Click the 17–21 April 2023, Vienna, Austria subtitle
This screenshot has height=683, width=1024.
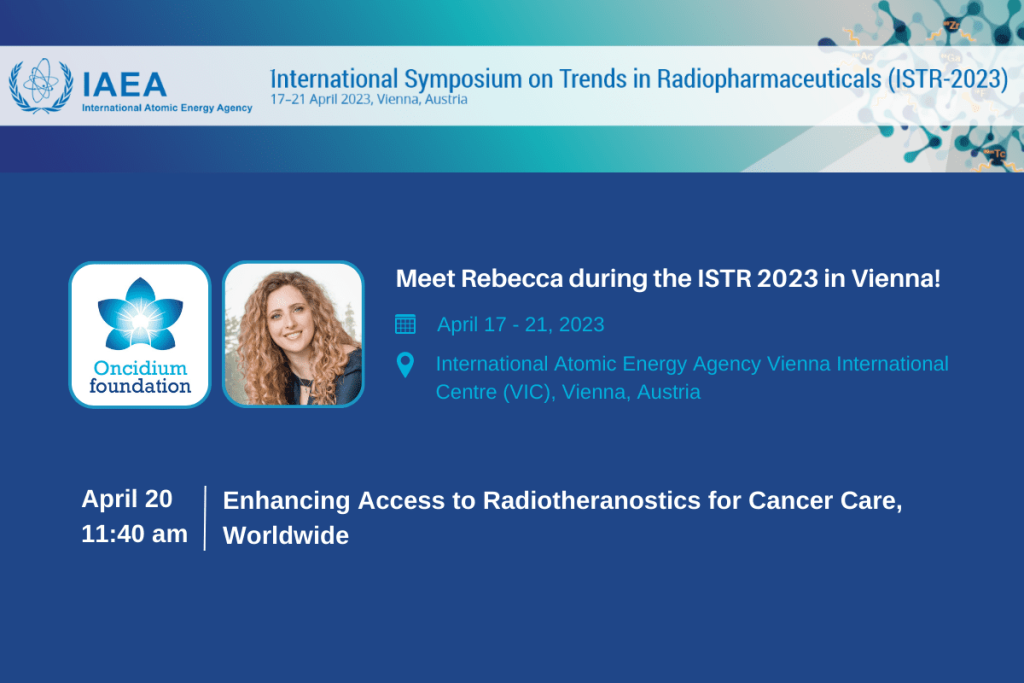point(369,100)
